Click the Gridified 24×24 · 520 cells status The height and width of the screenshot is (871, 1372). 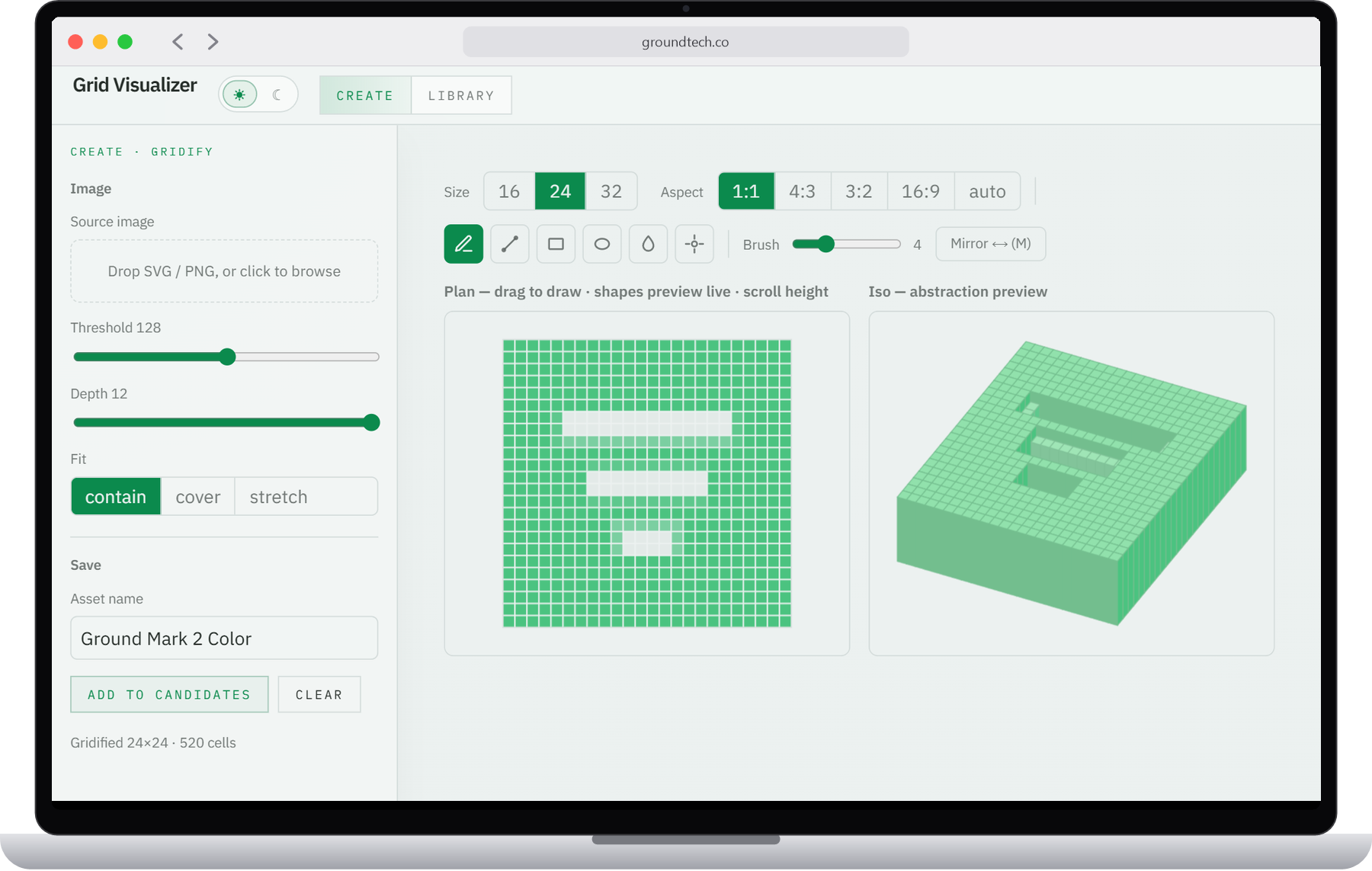tap(153, 742)
